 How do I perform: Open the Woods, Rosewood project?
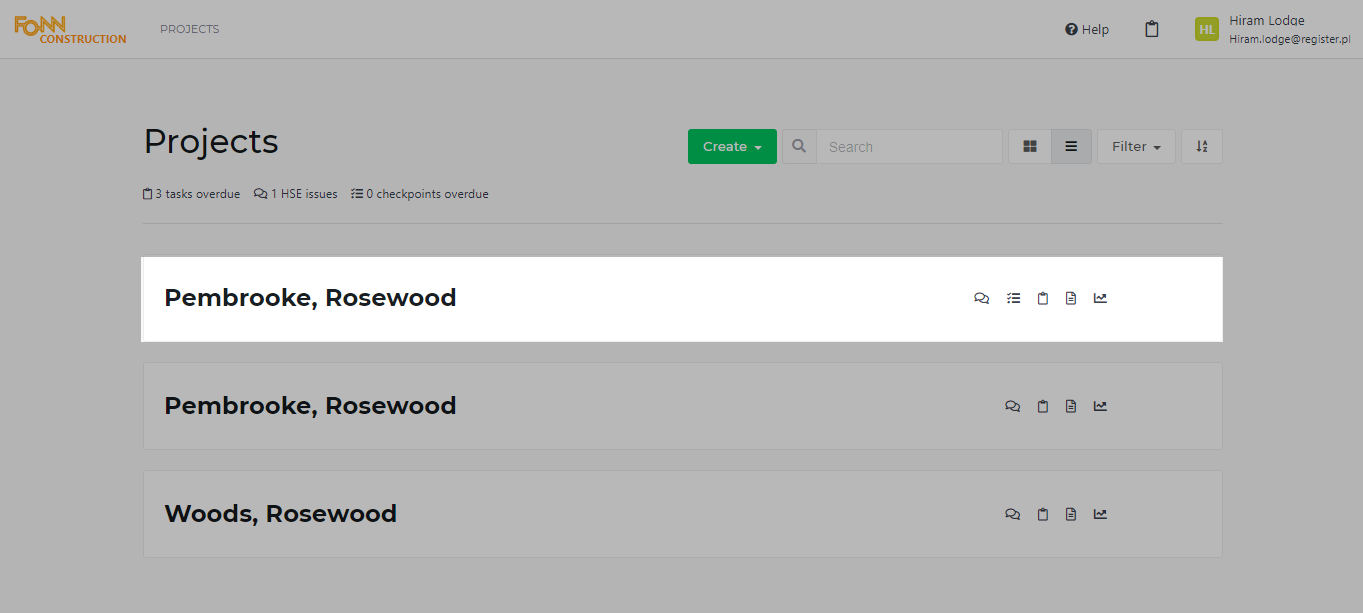click(x=280, y=514)
